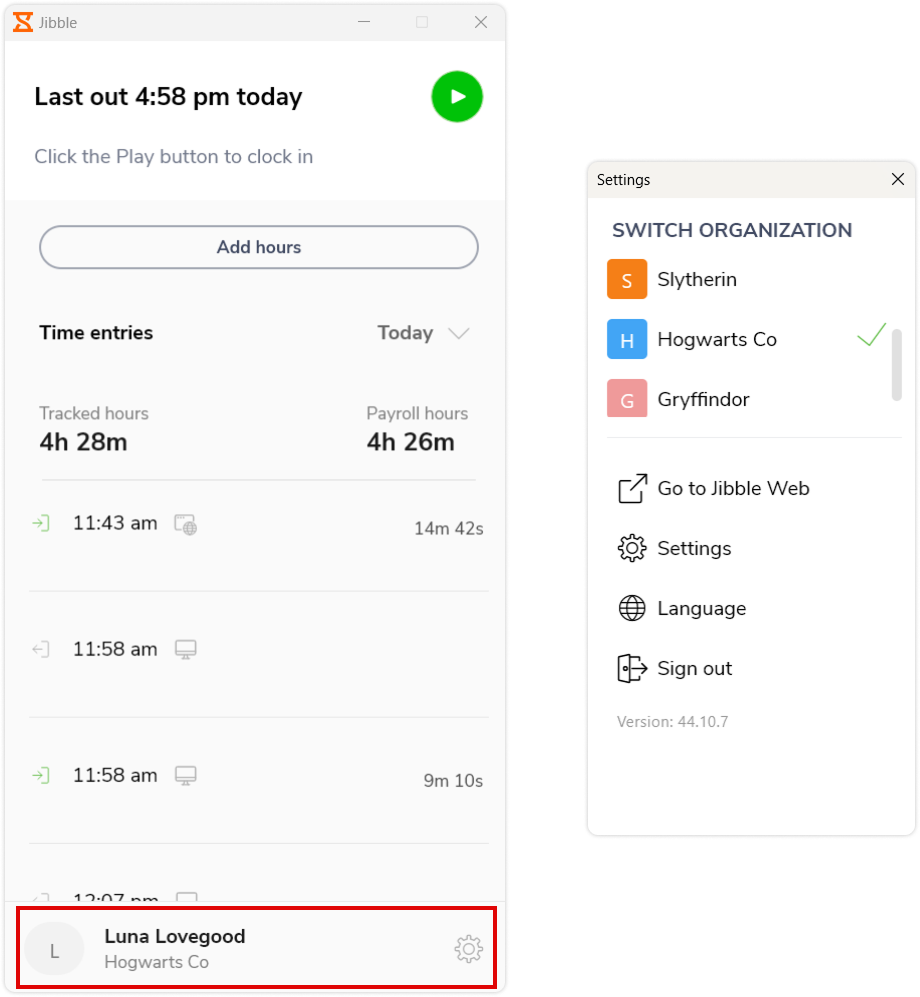
Task: Click the Sign out door icon
Action: coord(633,668)
